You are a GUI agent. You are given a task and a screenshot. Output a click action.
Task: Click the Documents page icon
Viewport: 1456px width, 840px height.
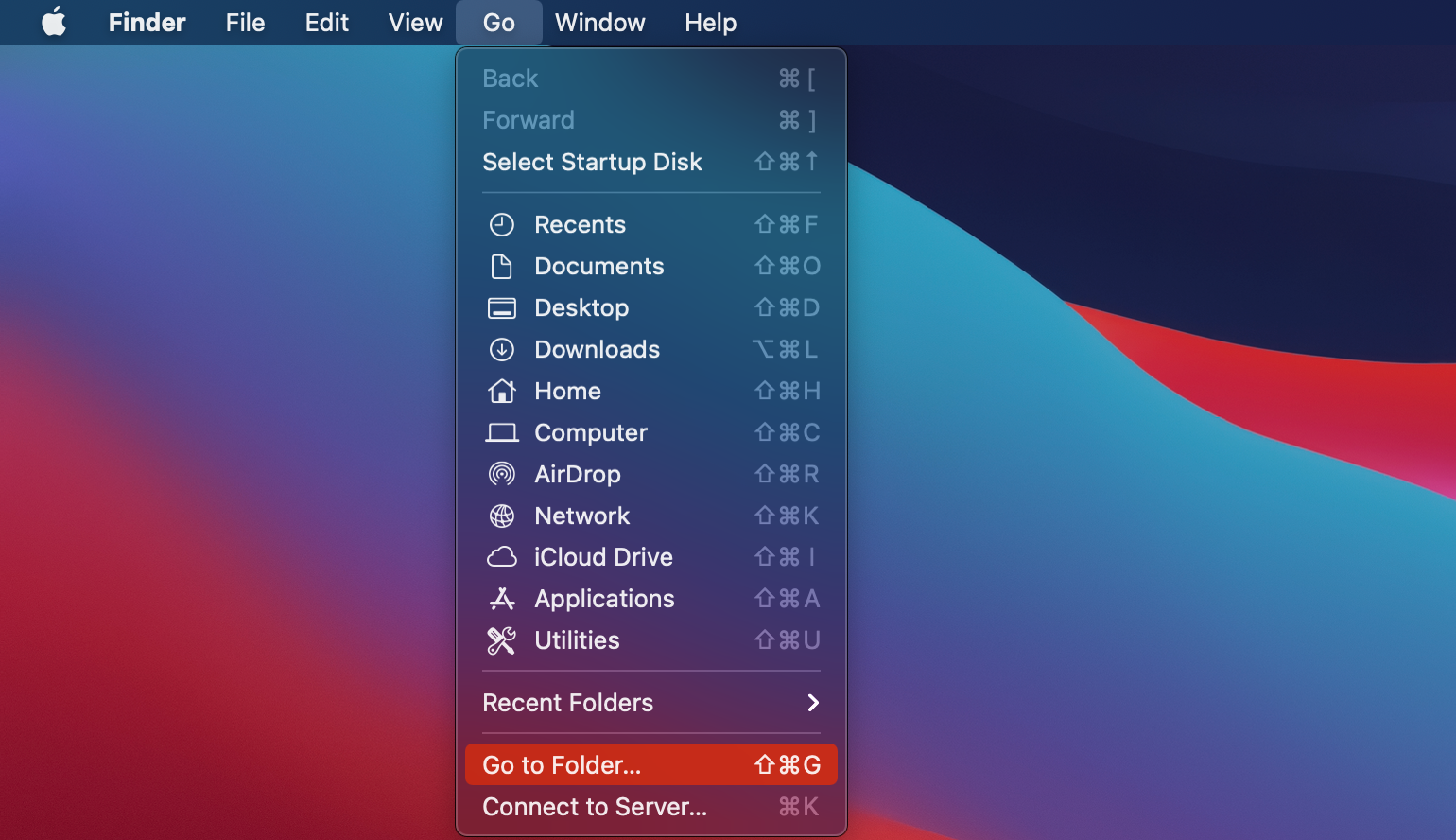501,266
